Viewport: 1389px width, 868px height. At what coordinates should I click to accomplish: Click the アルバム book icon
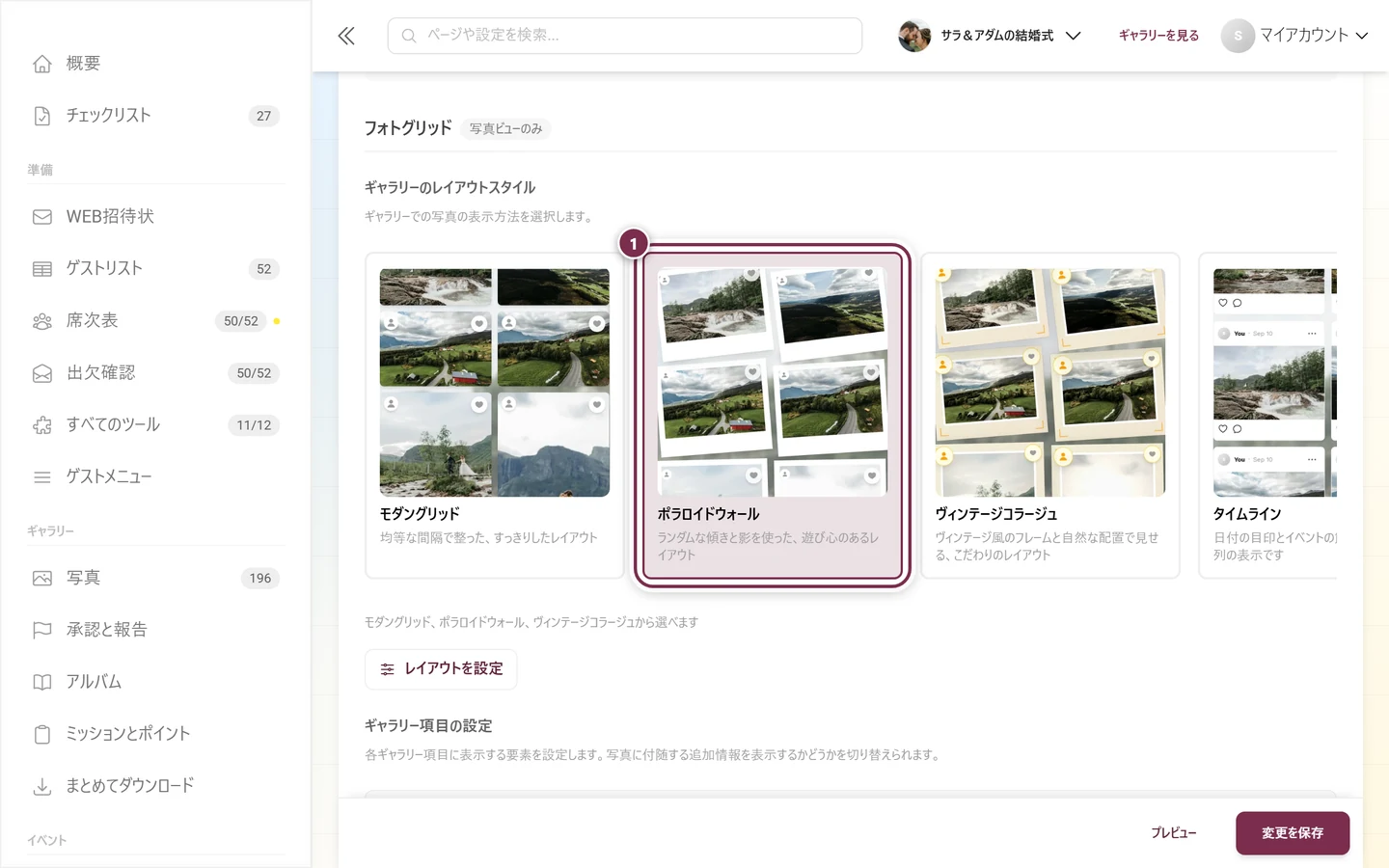tap(42, 683)
